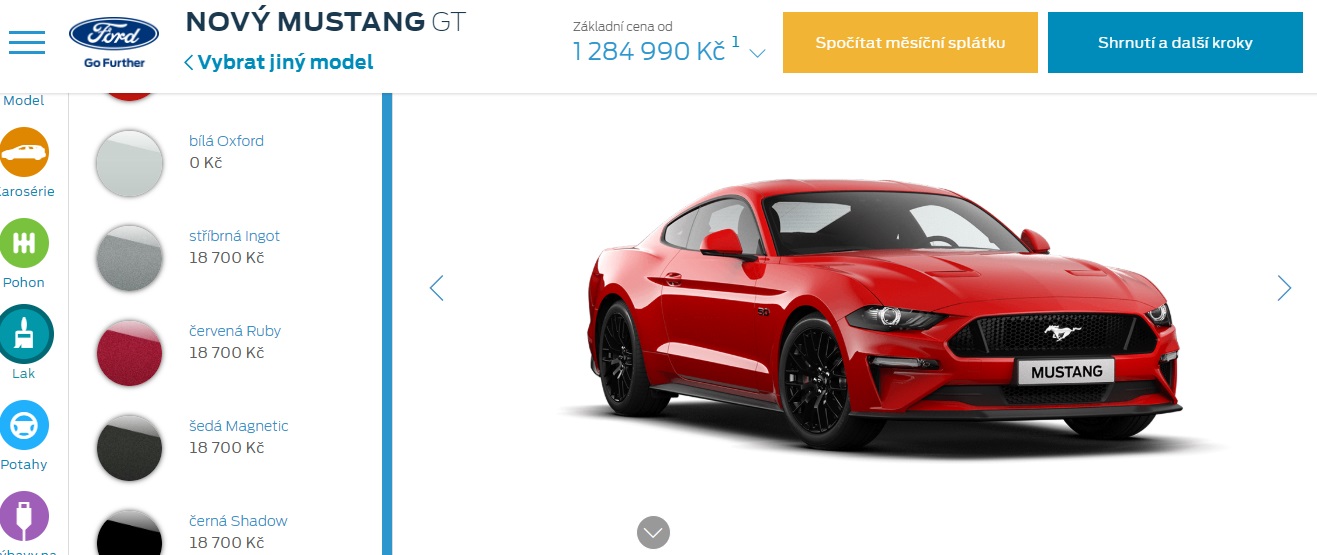
Task: Open the hamburger menu icon
Action: (27, 42)
